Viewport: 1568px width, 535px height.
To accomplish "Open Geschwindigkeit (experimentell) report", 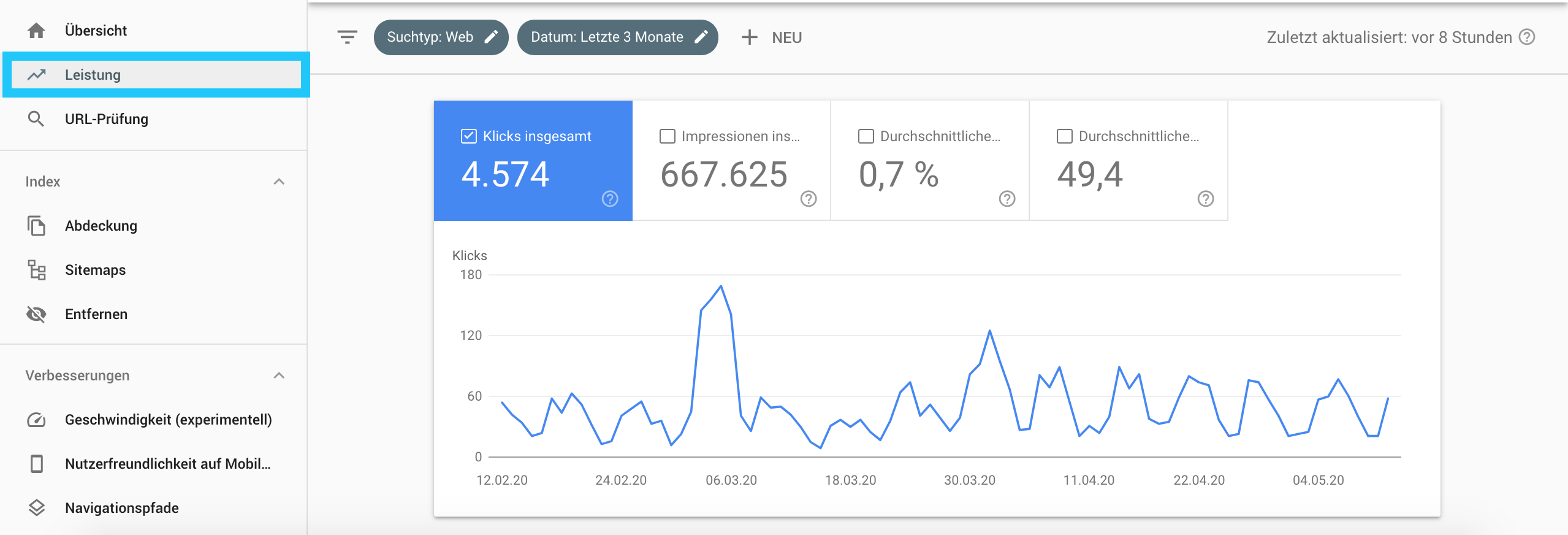I will tap(153, 420).
